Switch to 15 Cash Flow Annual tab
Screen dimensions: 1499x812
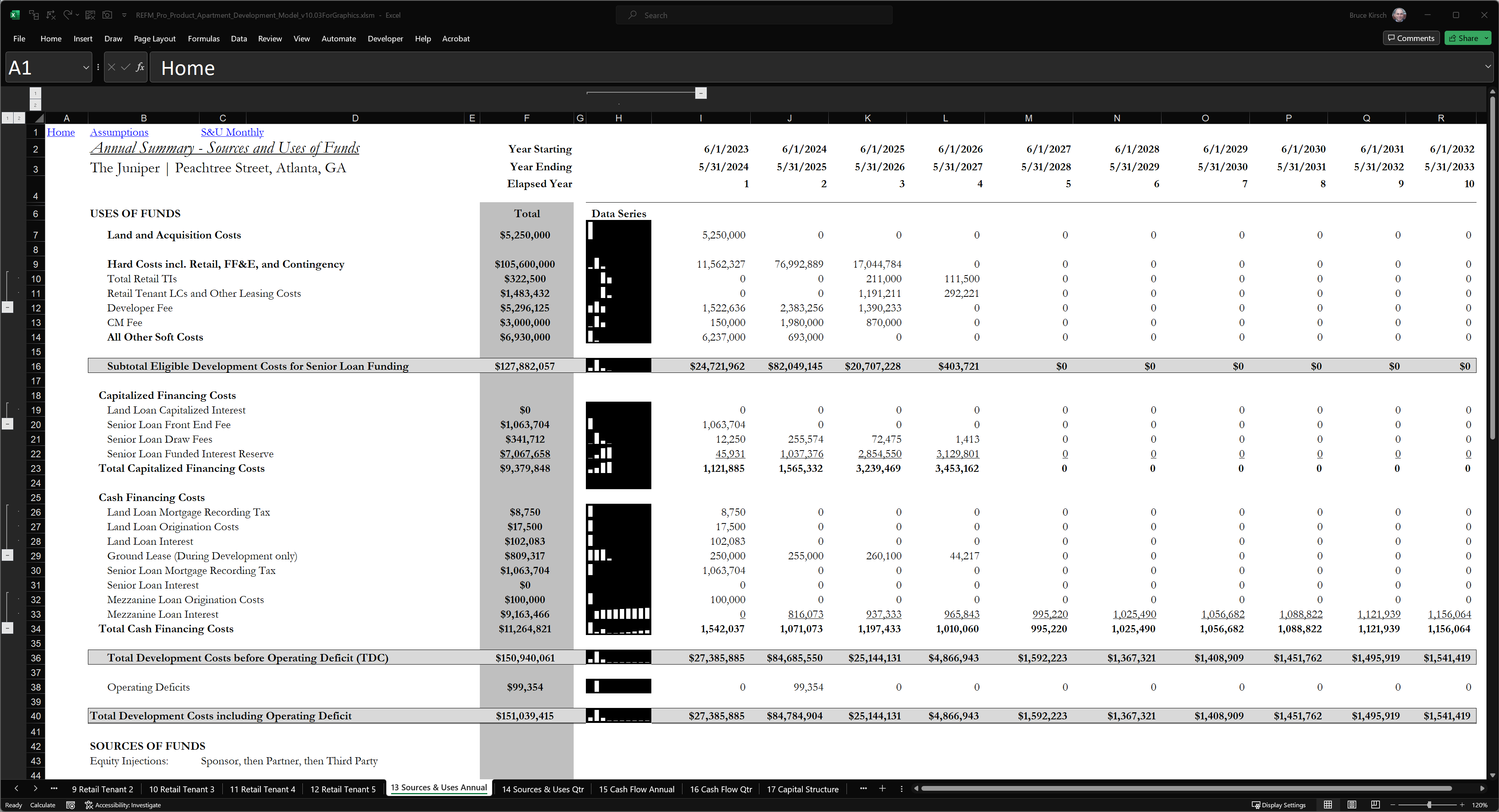pyautogui.click(x=637, y=789)
